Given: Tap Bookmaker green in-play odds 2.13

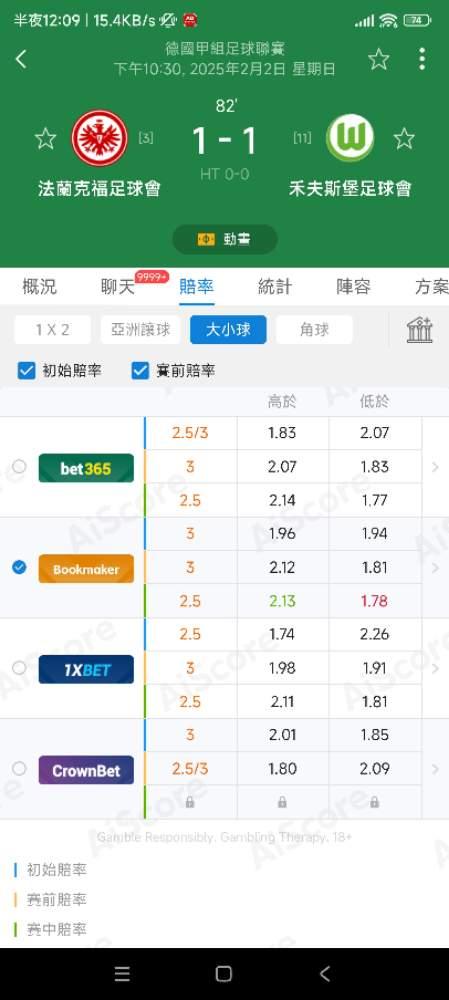Looking at the screenshot, I should tap(283, 601).
